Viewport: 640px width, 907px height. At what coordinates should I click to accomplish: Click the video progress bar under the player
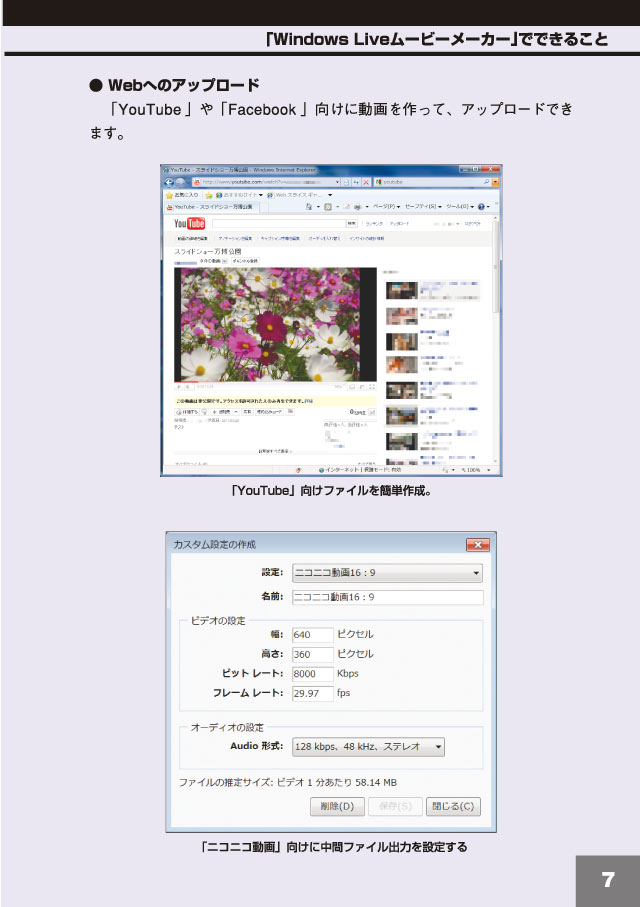(275, 382)
